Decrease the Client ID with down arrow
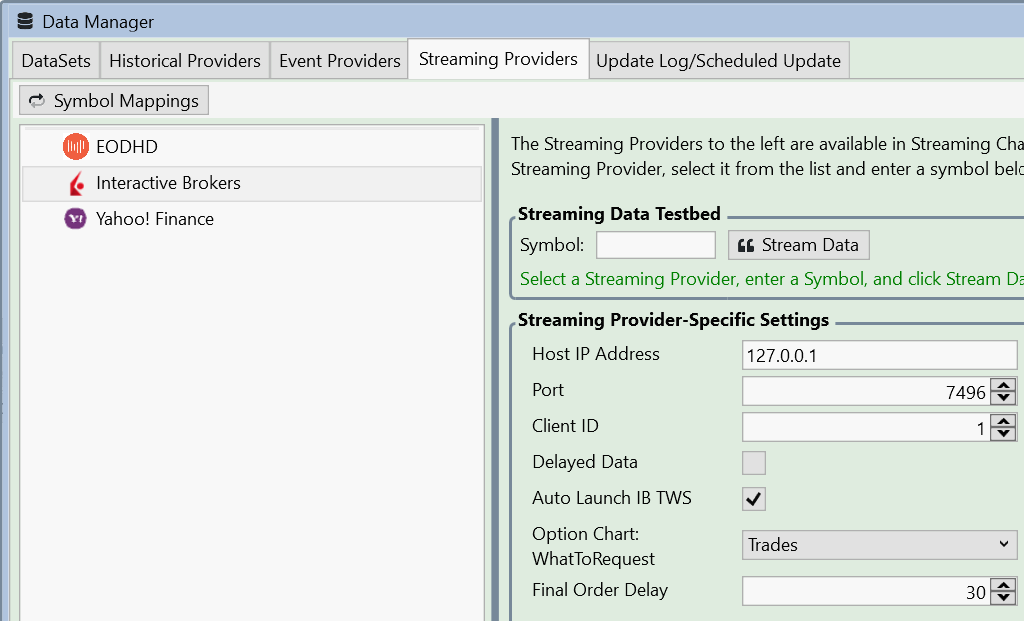The width and height of the screenshot is (1024, 621). [1006, 435]
